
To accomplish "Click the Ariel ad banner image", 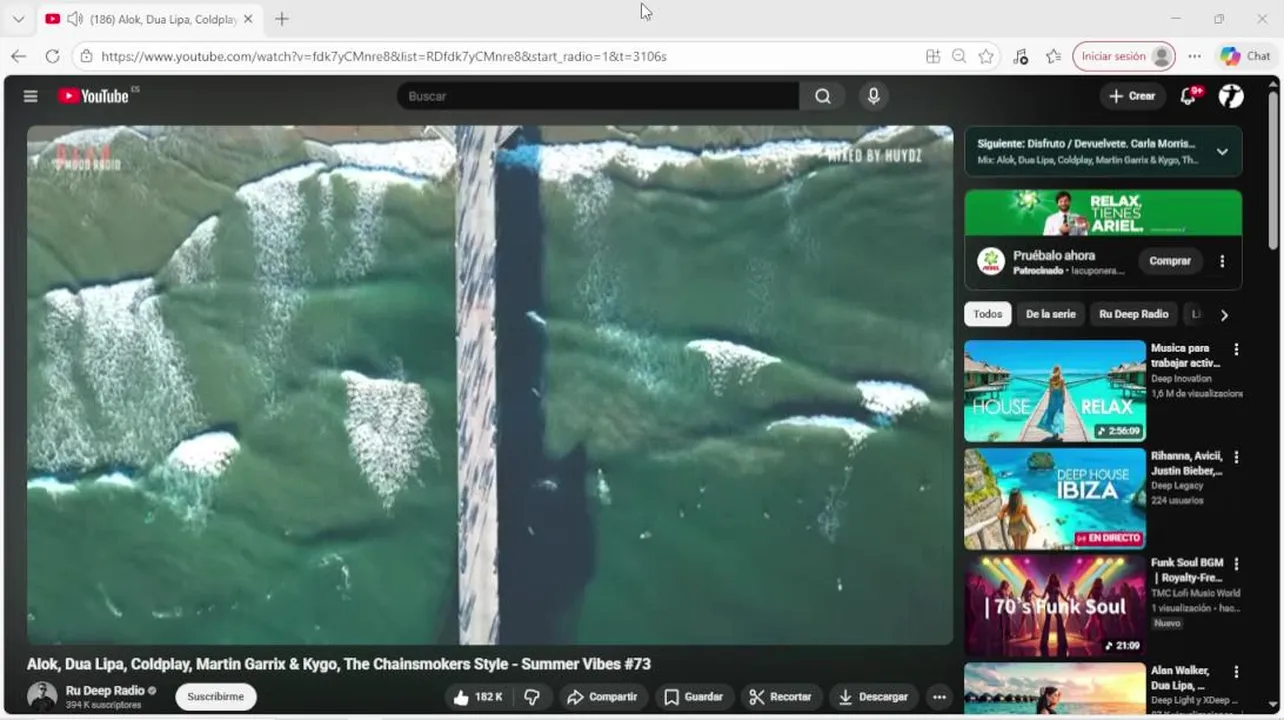I will pyautogui.click(x=1103, y=212).
